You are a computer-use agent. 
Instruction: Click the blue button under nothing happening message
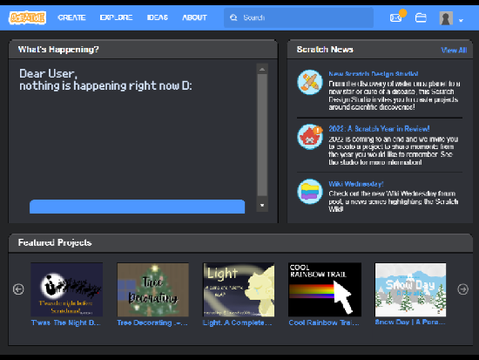137,207
